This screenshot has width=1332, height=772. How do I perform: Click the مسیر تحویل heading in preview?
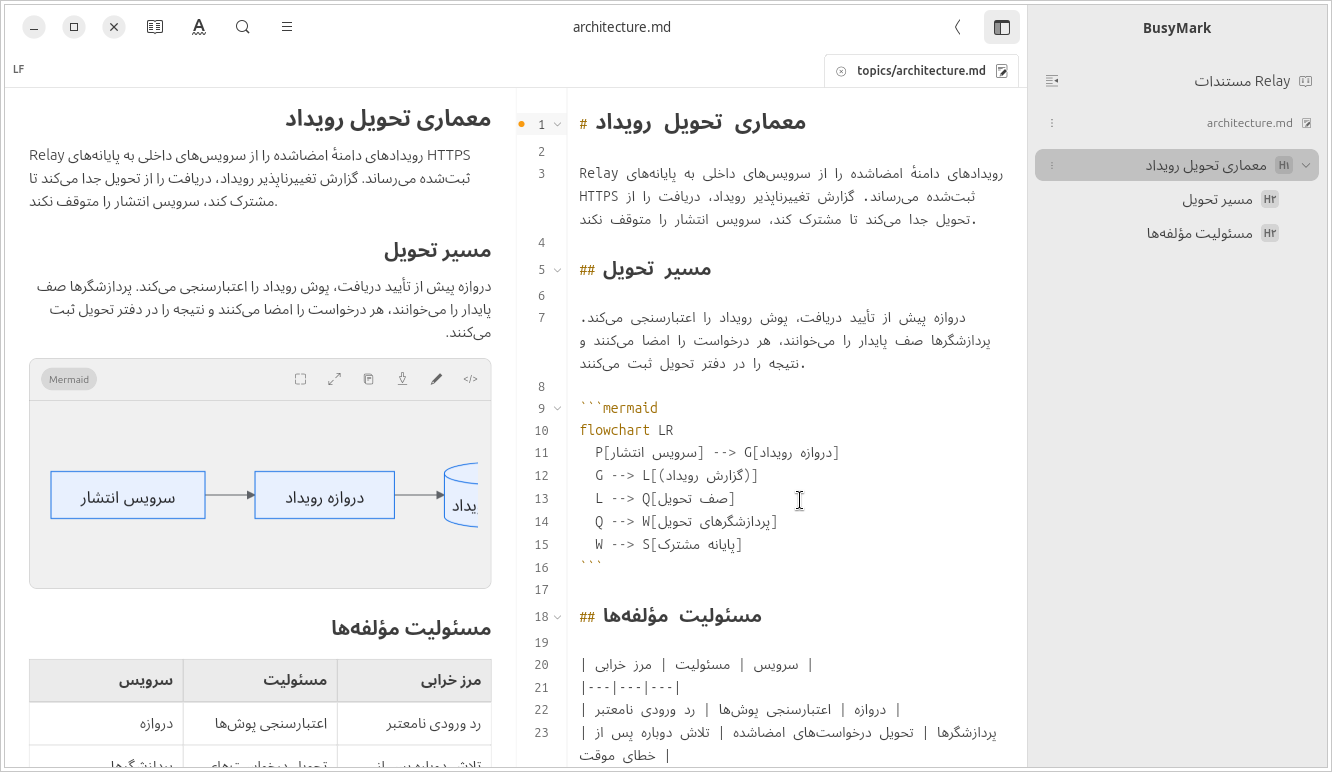437,250
